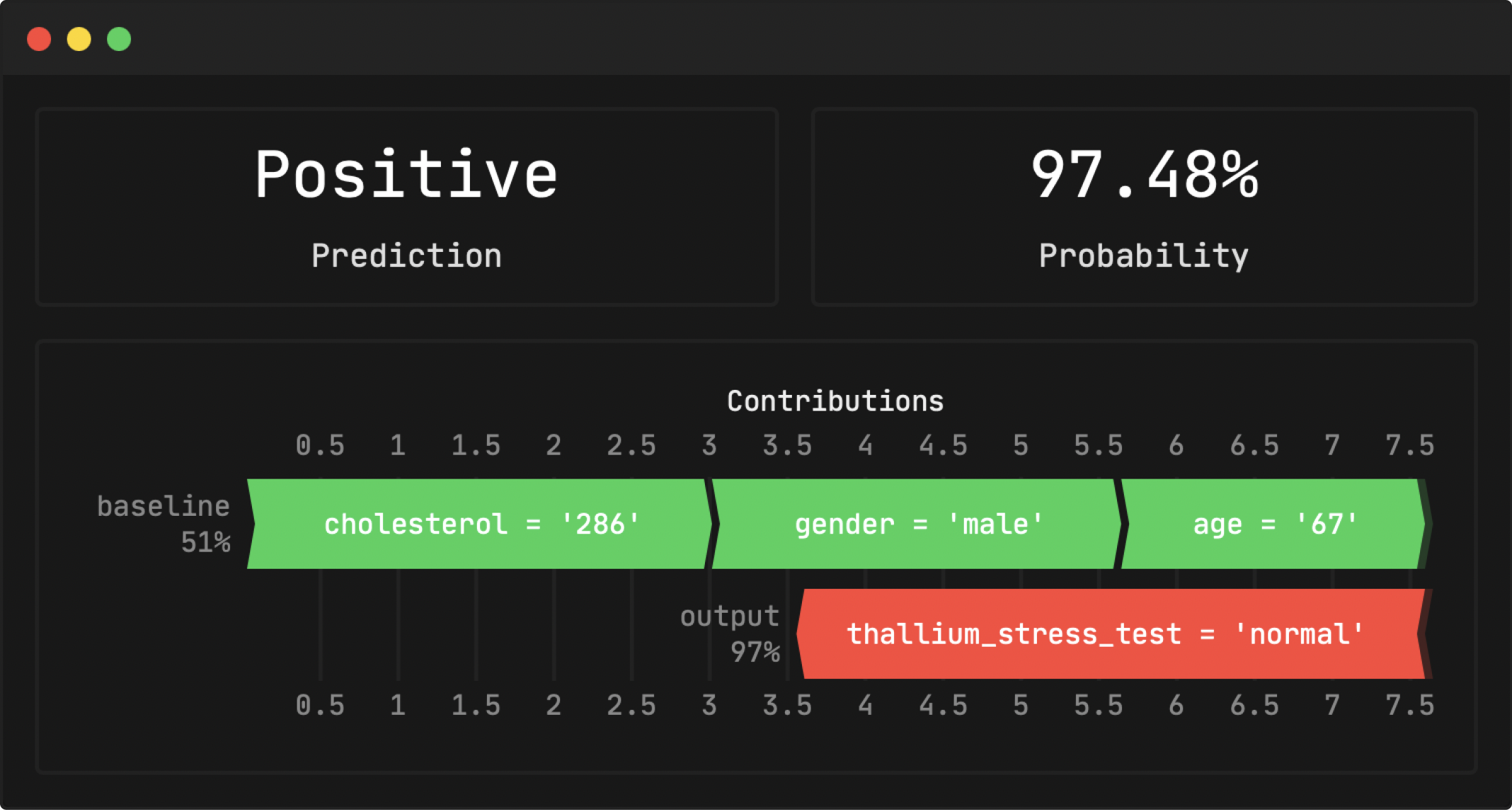The image size is (1512, 810).
Task: Click the Prediction label
Action: point(406,256)
